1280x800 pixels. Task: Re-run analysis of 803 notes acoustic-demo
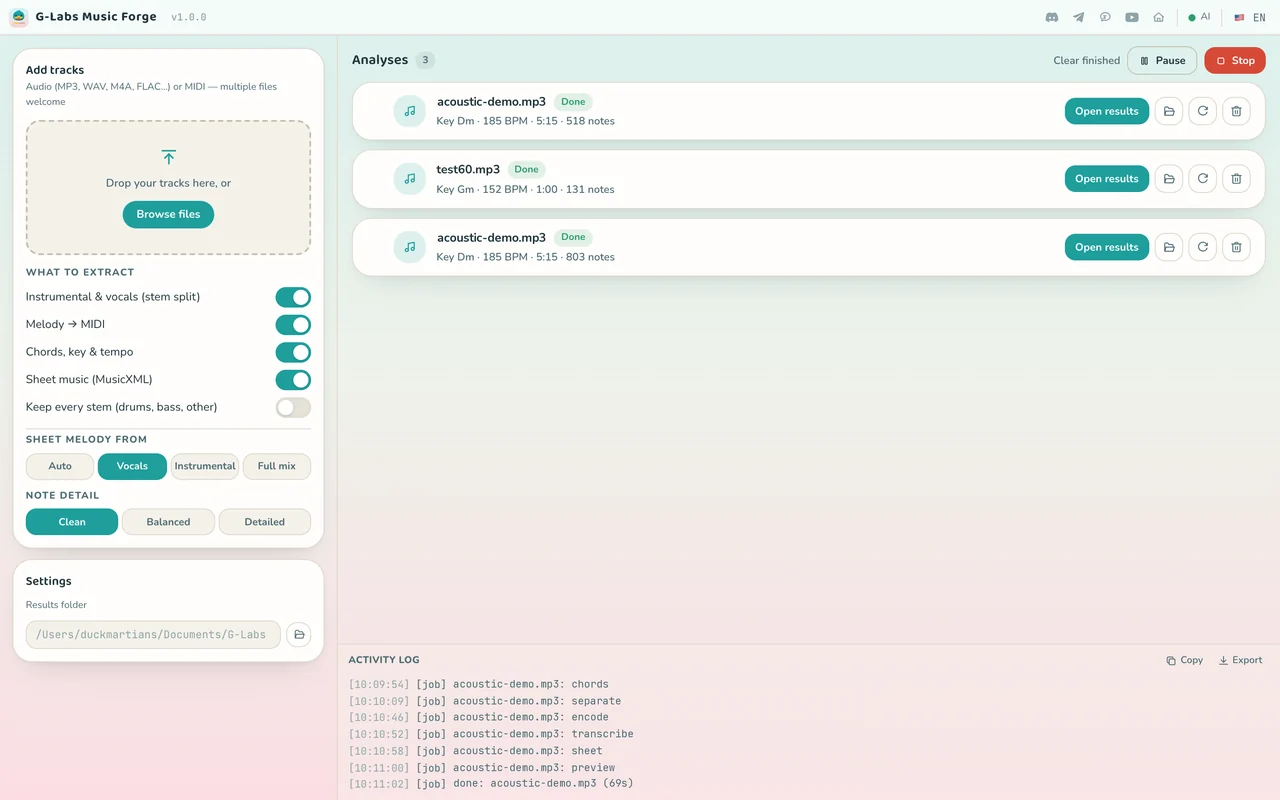pyautogui.click(x=1203, y=247)
